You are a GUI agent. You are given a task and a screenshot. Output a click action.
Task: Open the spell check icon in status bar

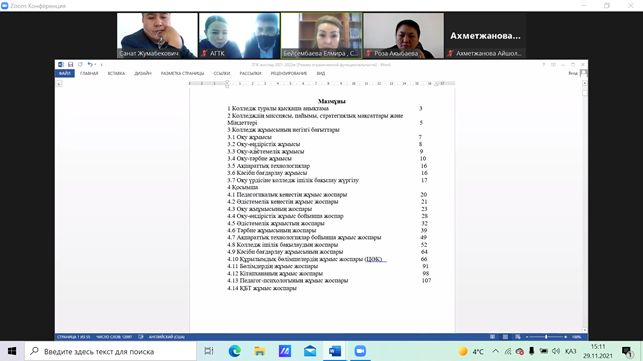141,337
